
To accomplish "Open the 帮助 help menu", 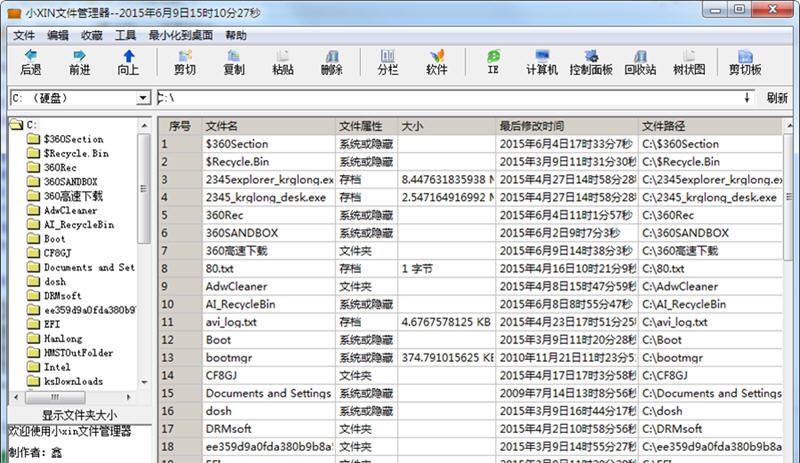I will click(x=236, y=35).
